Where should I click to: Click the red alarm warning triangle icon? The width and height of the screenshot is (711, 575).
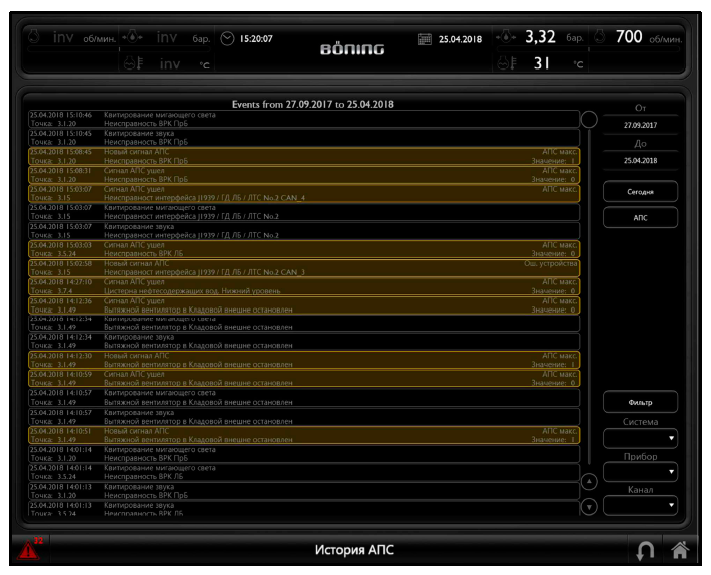30,549
